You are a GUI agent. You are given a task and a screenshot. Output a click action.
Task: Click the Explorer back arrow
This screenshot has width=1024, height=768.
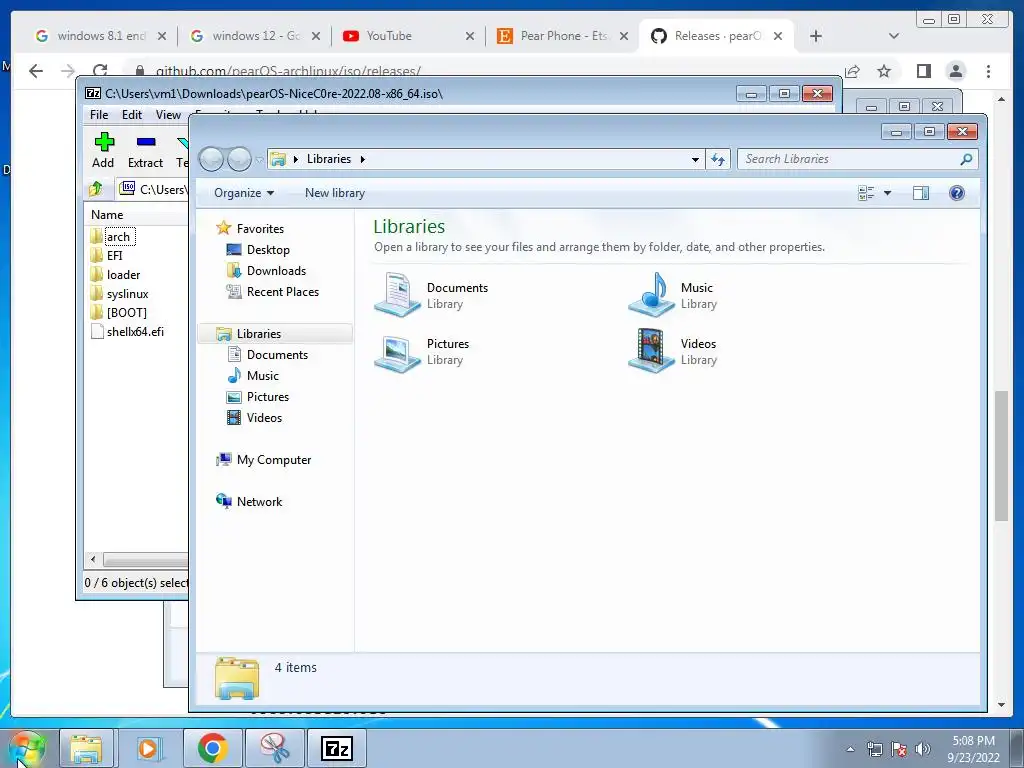[x=212, y=159]
